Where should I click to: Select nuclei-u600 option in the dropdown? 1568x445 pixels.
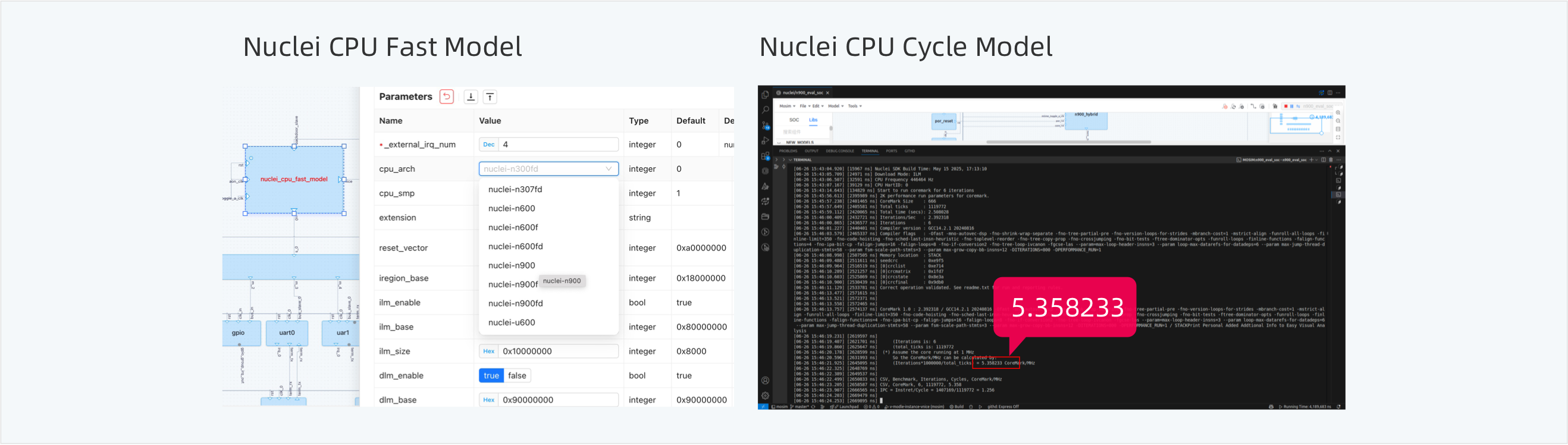click(x=512, y=322)
